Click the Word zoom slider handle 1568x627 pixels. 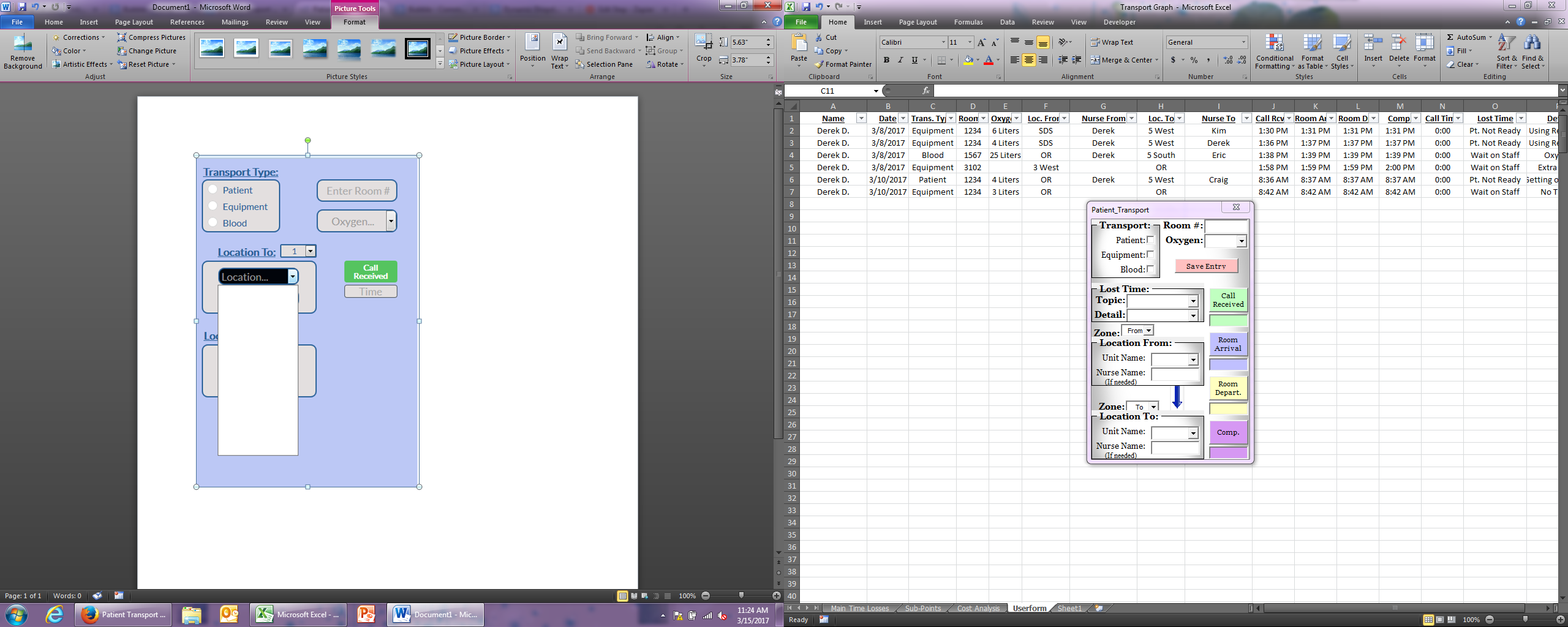point(741,595)
